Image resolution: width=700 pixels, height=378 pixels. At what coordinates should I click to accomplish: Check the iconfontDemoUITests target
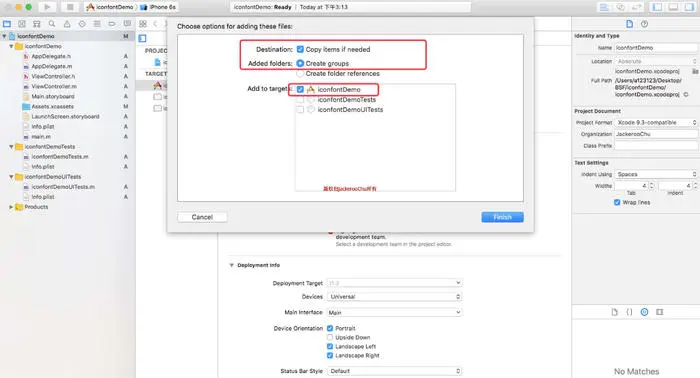[300, 109]
